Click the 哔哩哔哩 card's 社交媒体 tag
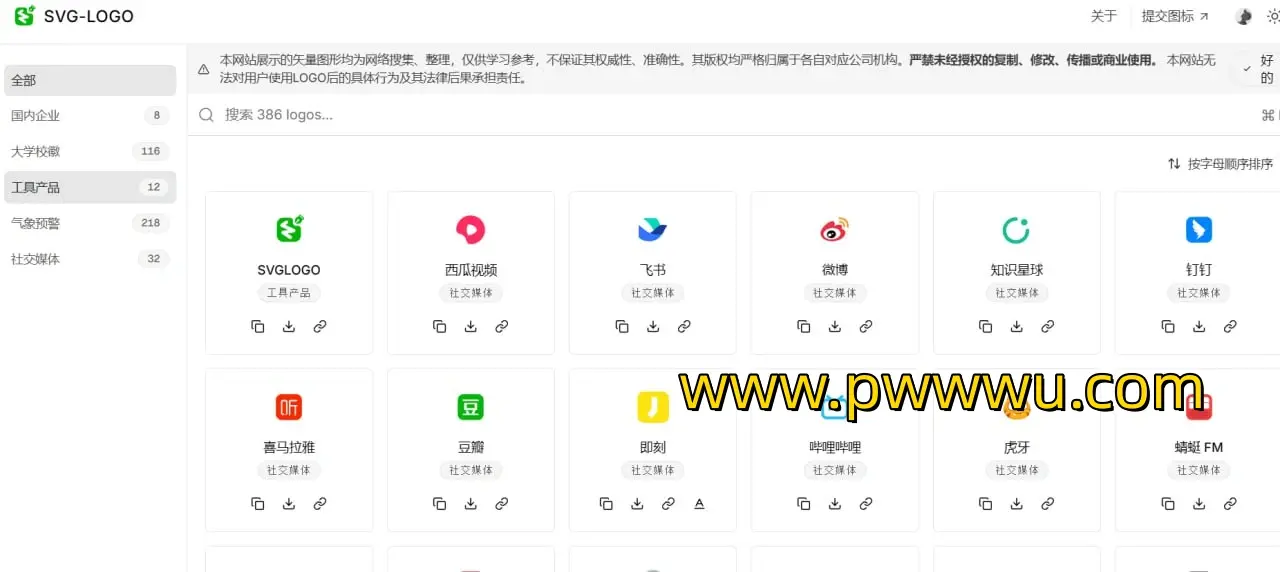Viewport: 1280px width, 572px height. [x=835, y=470]
